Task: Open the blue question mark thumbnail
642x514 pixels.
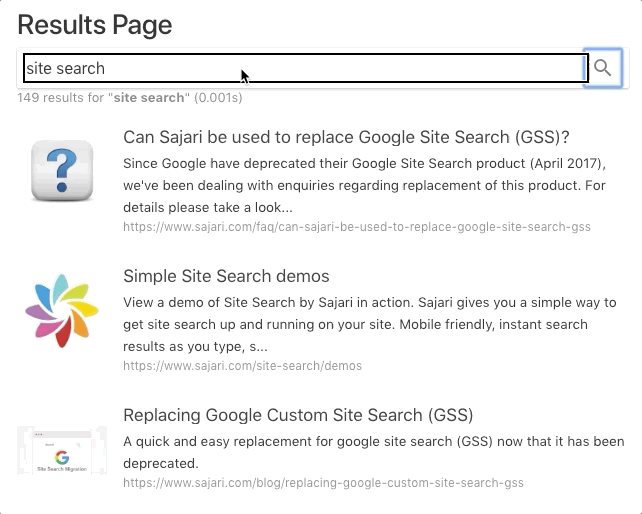Action: tap(62, 170)
